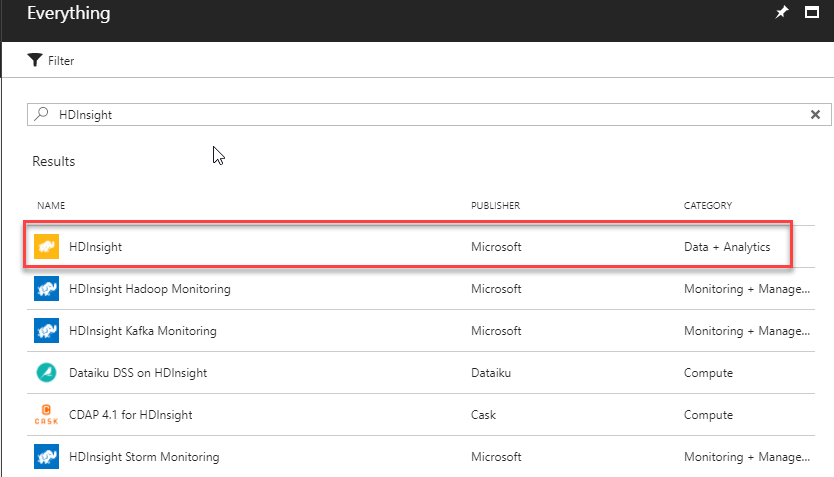Click the HDInsight Storm Monitoring icon

pos(46,457)
